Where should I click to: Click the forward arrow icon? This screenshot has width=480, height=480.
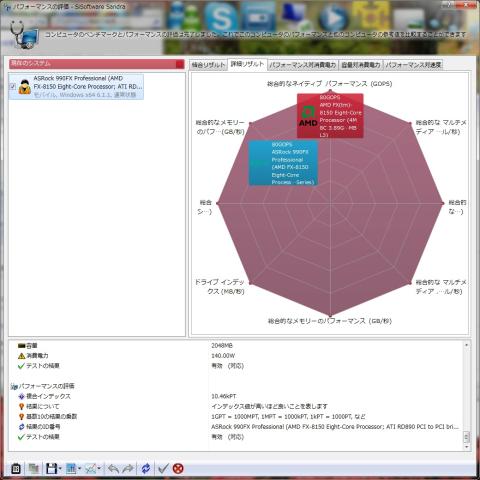128,469
